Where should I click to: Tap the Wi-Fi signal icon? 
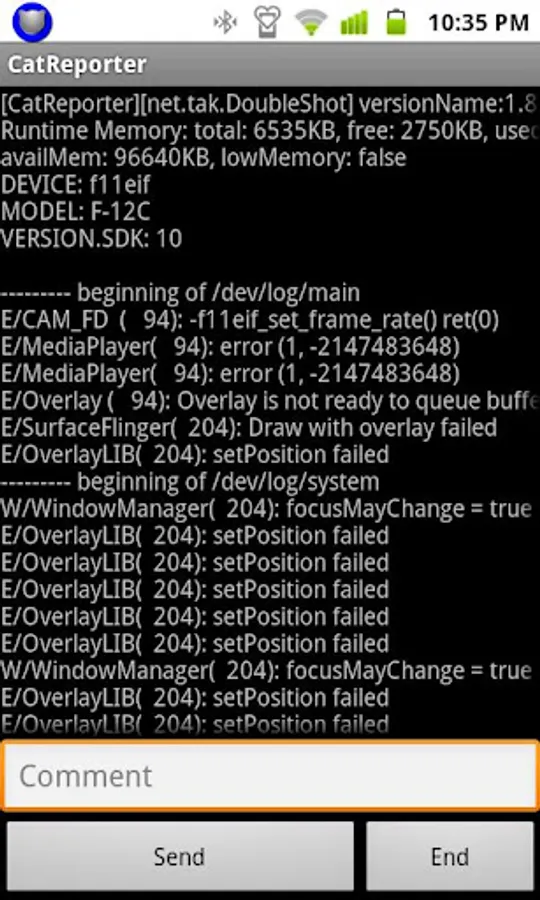(x=311, y=23)
